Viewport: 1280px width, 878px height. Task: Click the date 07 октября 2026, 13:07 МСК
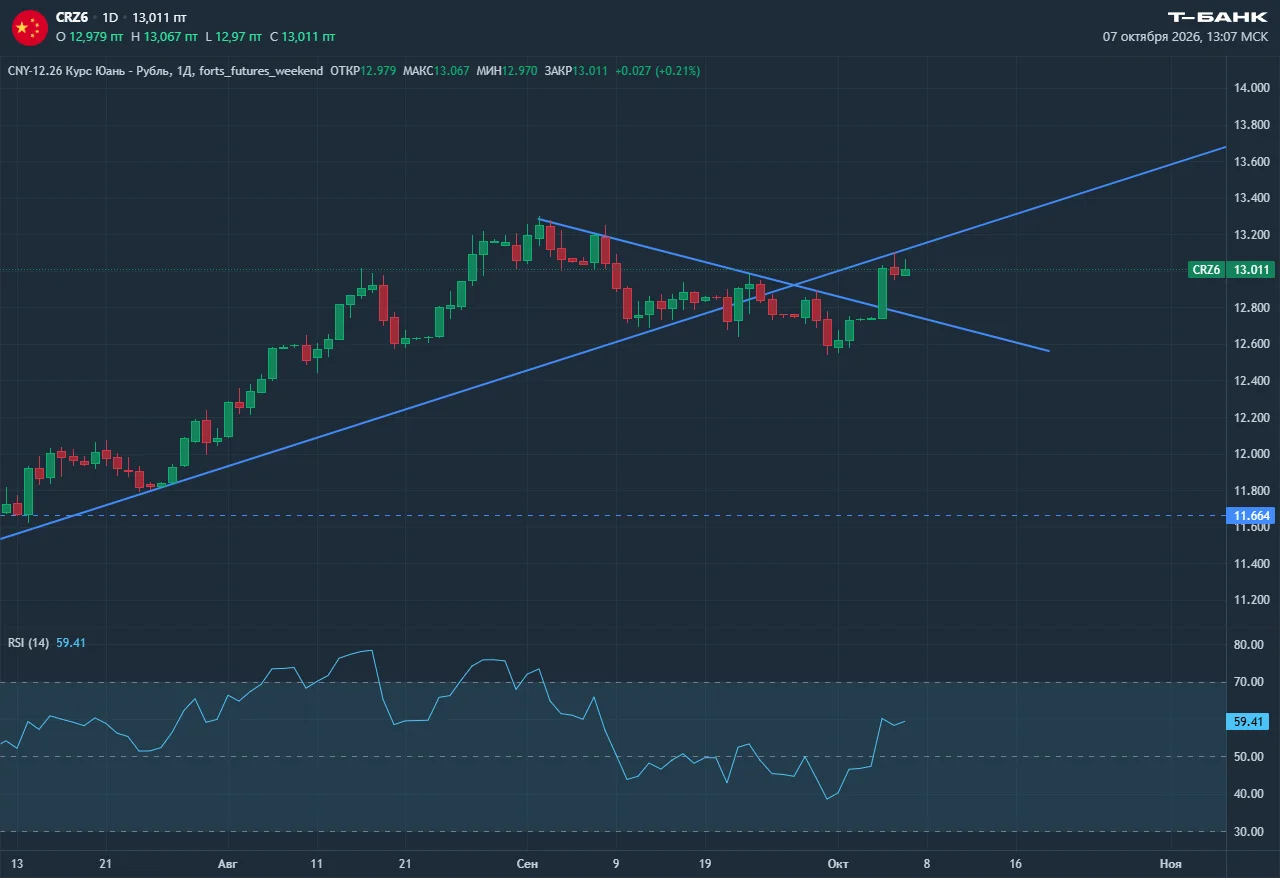tap(1185, 36)
